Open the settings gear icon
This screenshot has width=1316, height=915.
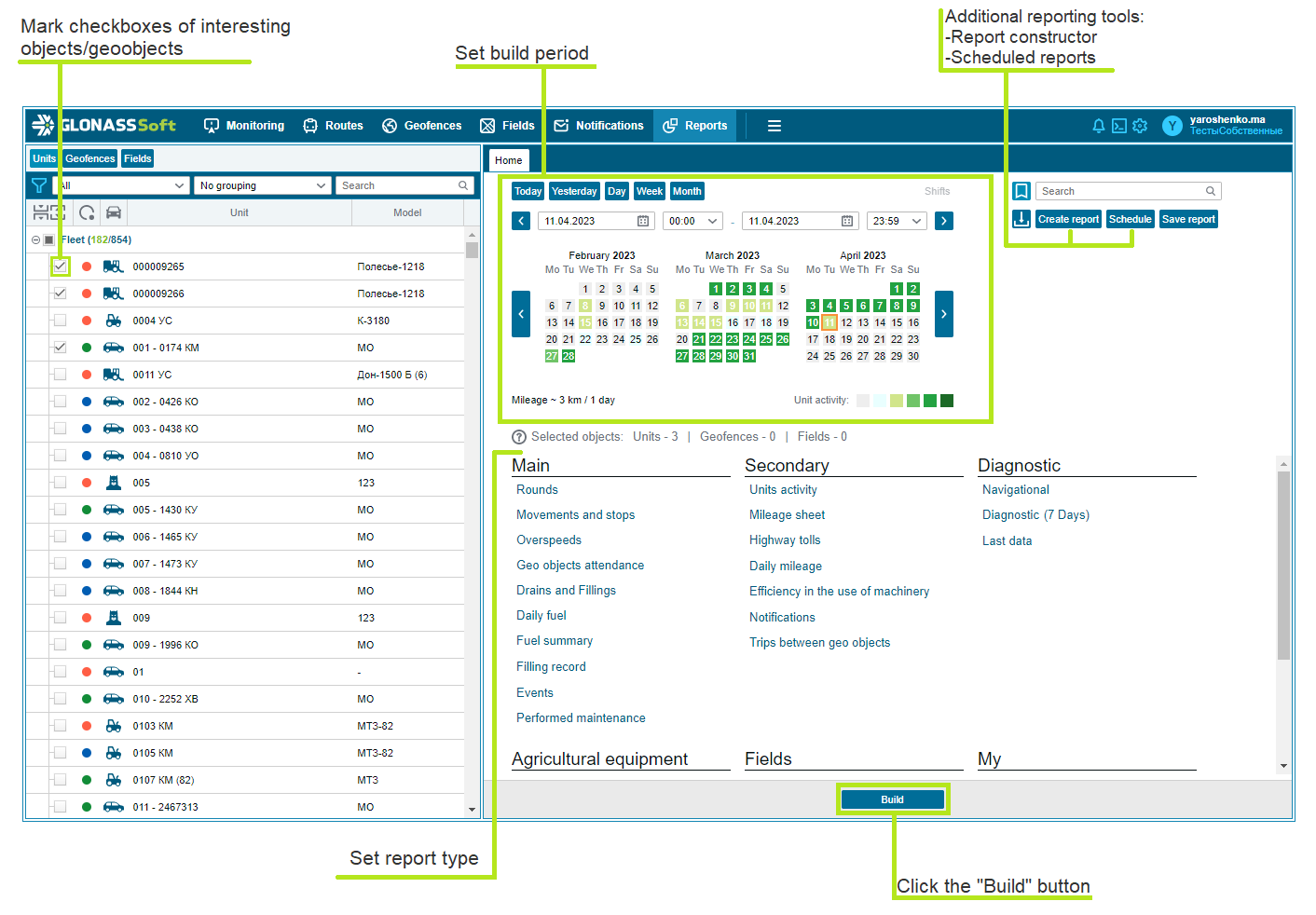[x=1140, y=126]
